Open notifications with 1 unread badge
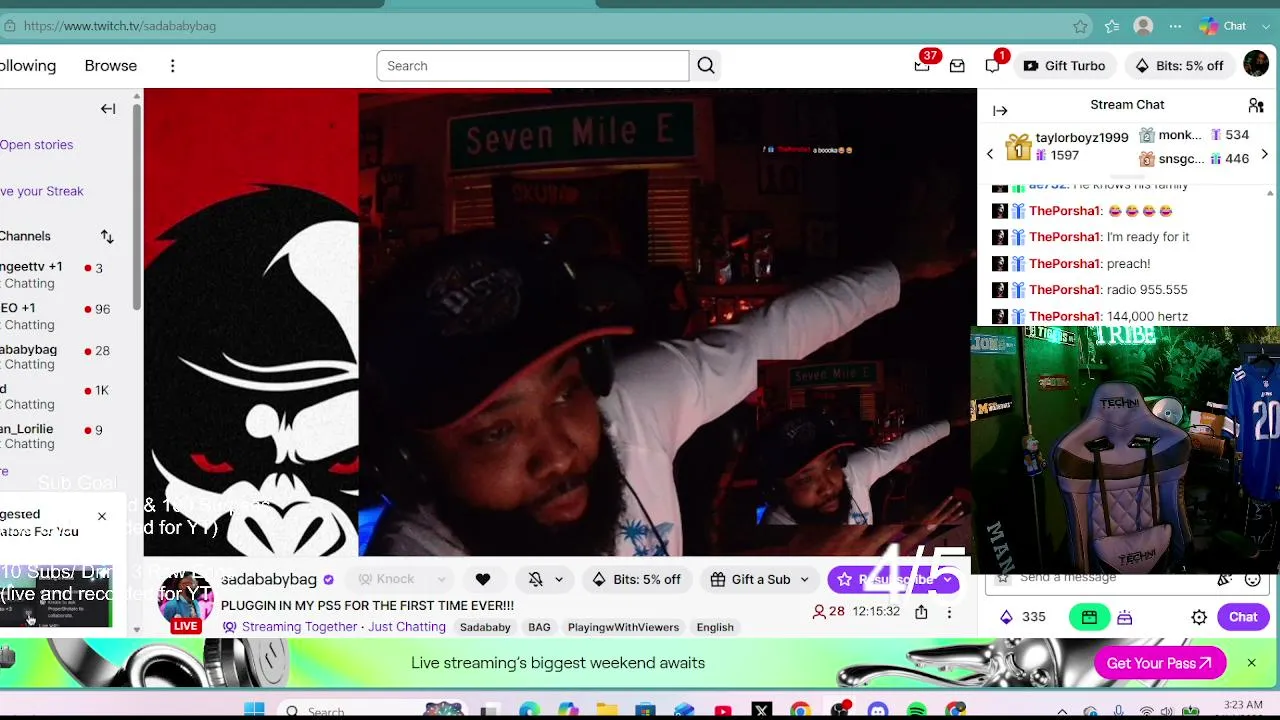This screenshot has width=1280, height=720. click(992, 66)
